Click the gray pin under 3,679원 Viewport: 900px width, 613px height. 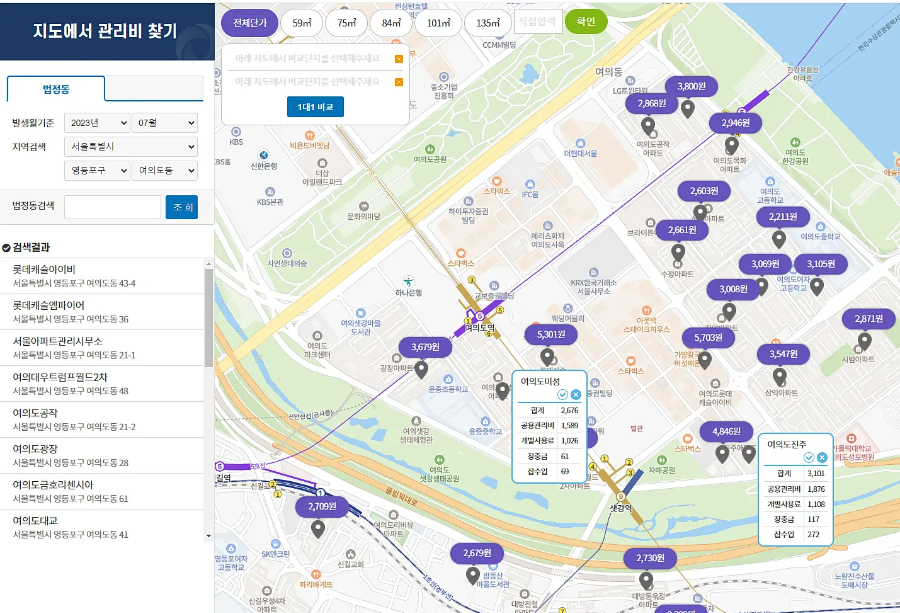(421, 370)
